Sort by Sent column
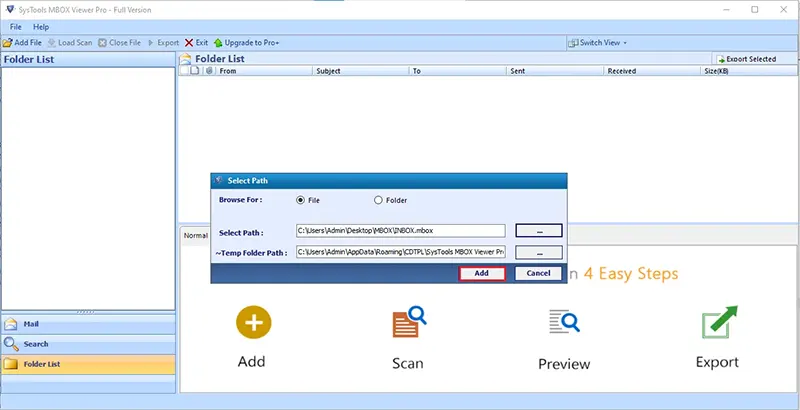The height and width of the screenshot is (410, 800). click(x=555, y=71)
